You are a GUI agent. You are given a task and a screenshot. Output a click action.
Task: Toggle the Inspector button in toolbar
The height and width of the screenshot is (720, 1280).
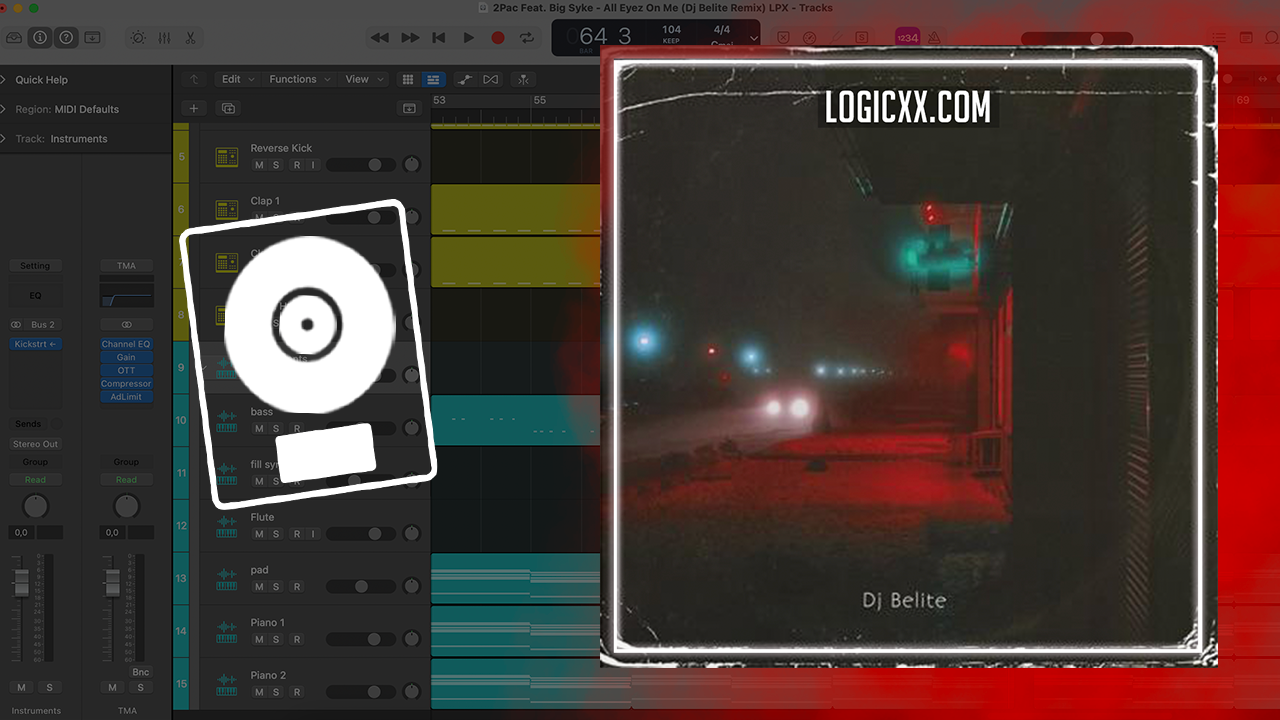click(40, 37)
